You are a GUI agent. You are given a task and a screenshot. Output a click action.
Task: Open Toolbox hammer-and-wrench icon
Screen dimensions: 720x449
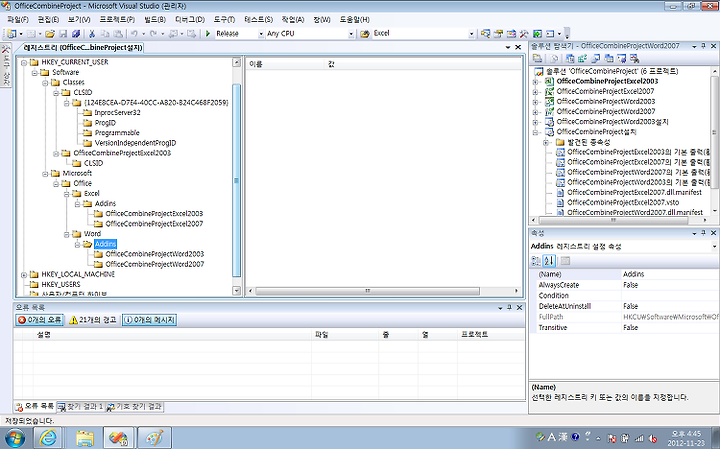(524, 34)
